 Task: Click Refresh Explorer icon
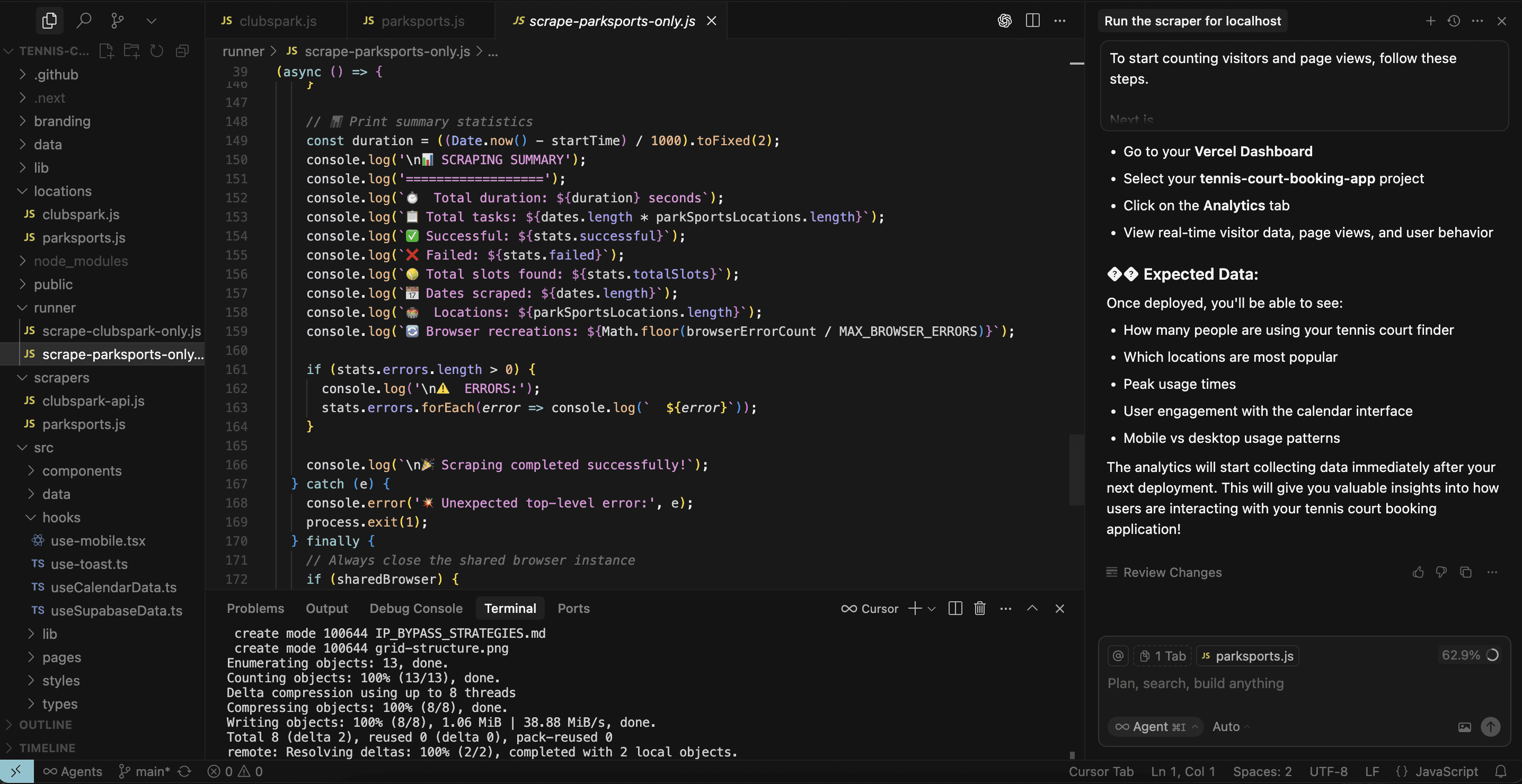click(156, 51)
